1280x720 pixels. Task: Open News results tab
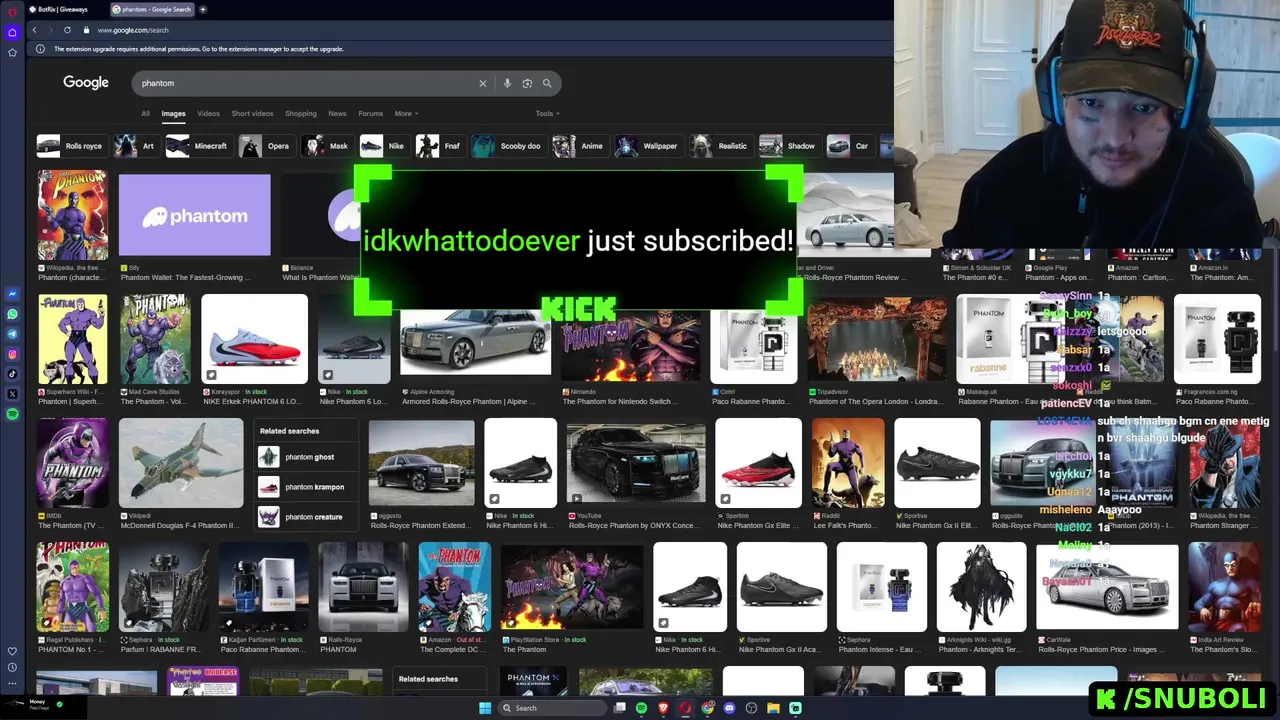point(337,113)
